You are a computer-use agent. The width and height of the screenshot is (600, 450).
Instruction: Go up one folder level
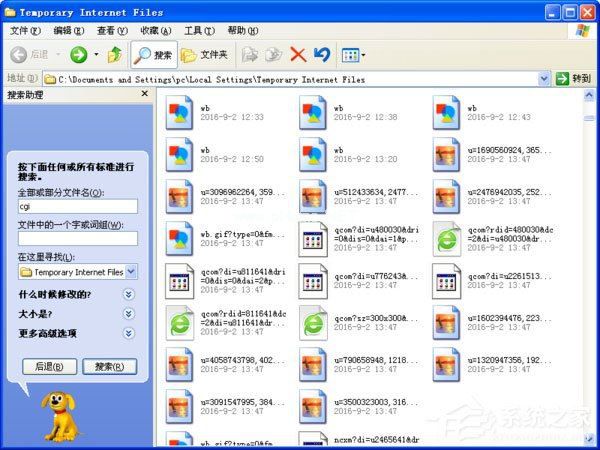[x=114, y=55]
